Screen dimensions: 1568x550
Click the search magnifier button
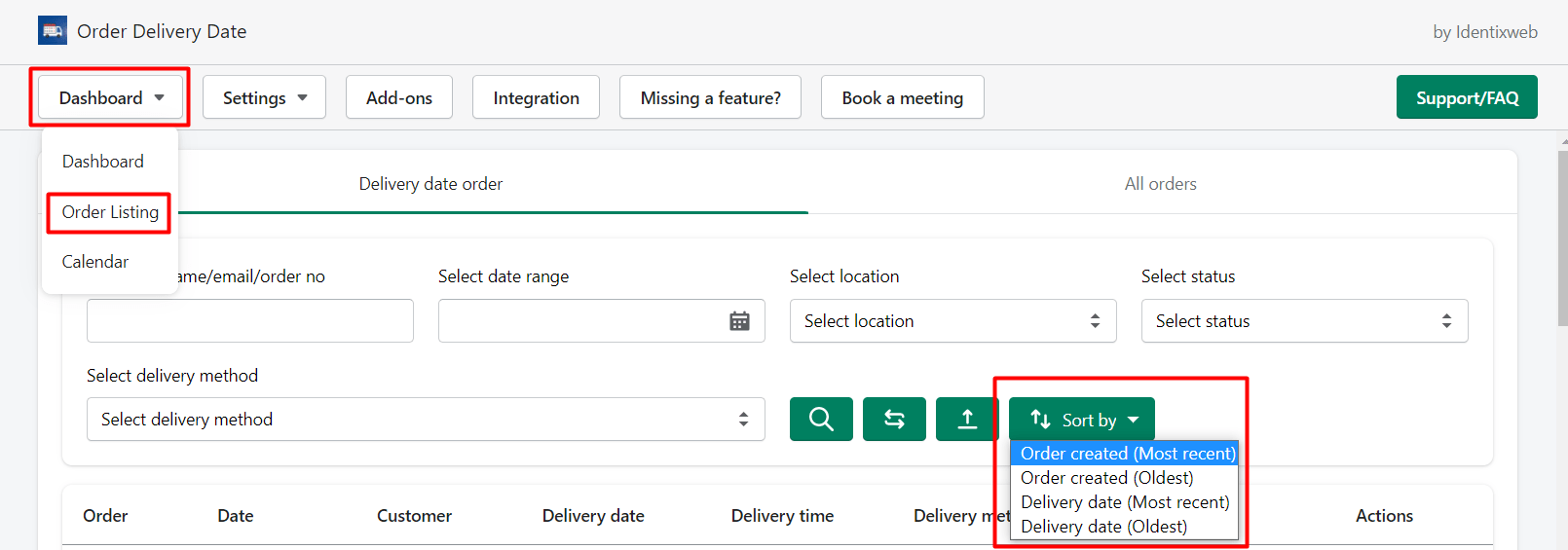821,420
